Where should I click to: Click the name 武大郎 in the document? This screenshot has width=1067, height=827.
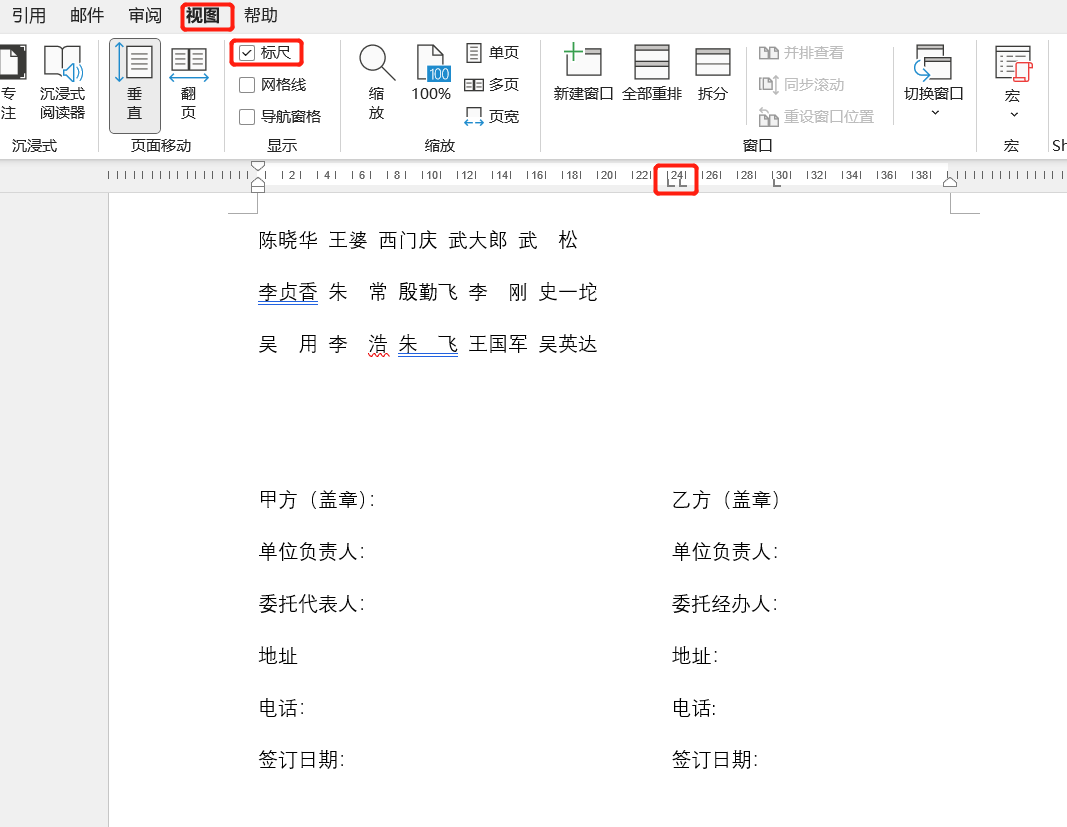(x=478, y=240)
